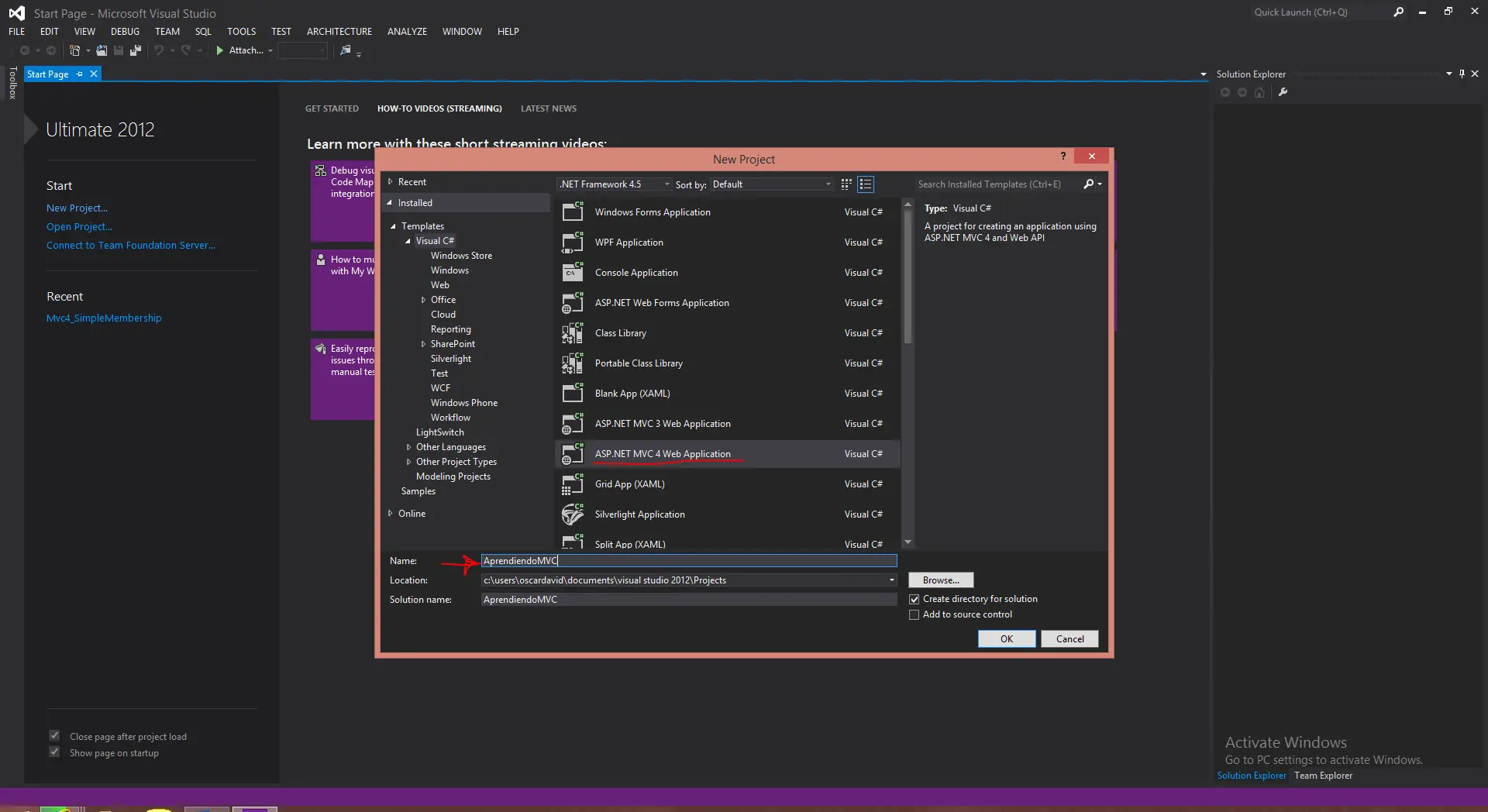Open the New Project dialog help button
The width and height of the screenshot is (1488, 812).
pyautogui.click(x=1063, y=157)
